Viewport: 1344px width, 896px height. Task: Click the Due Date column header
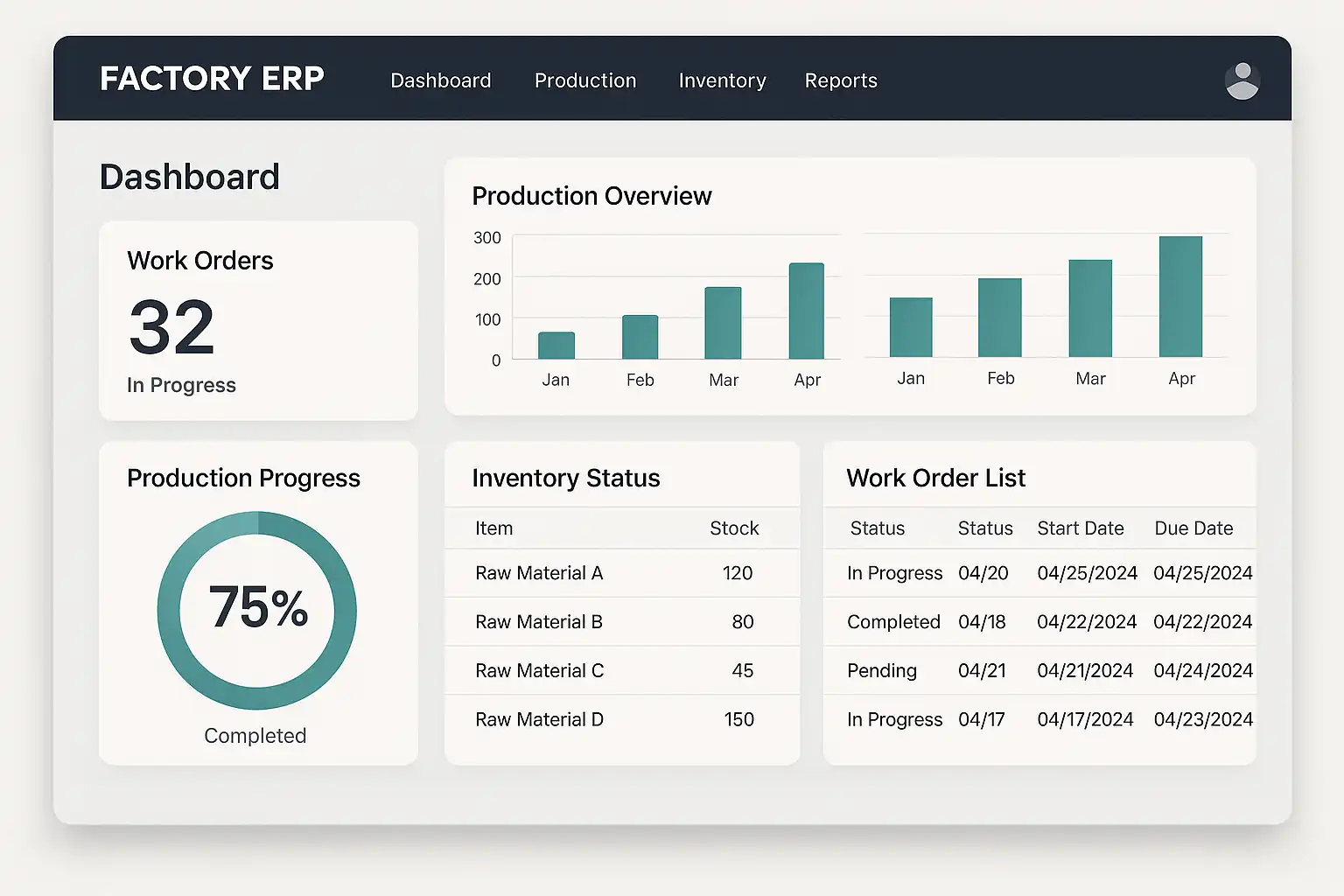[x=1193, y=528]
